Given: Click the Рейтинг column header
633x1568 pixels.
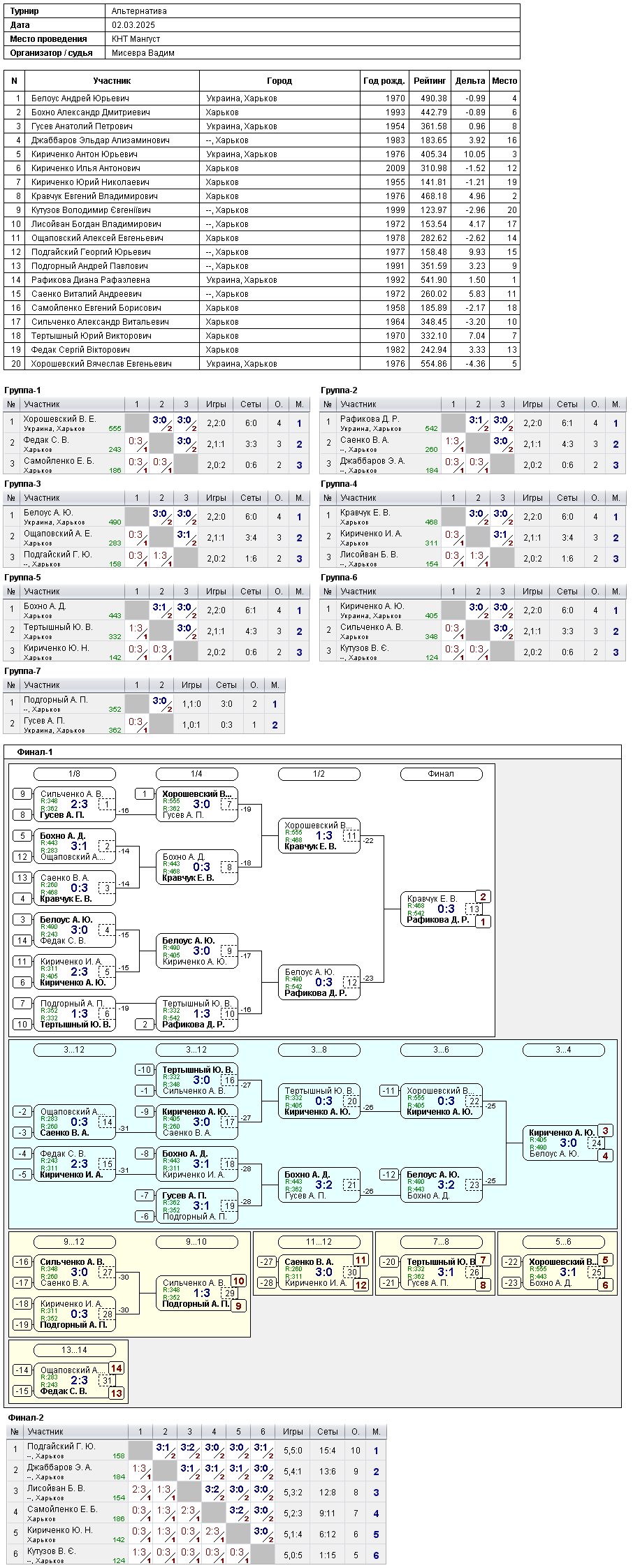Looking at the screenshot, I should (430, 81).
